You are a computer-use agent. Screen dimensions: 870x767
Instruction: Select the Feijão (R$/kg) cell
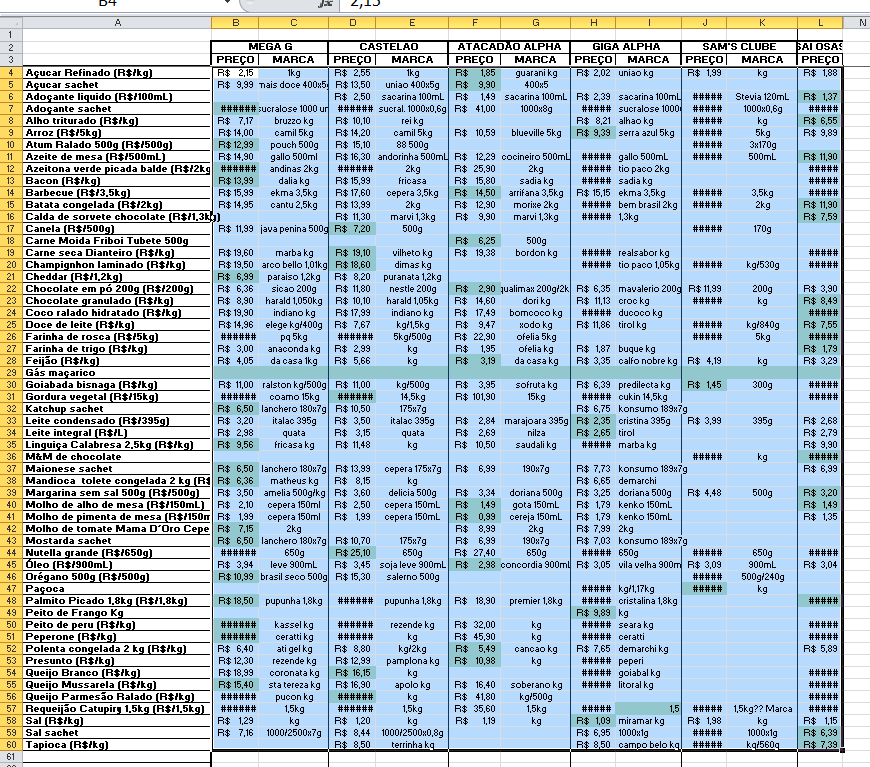pyautogui.click(x=117, y=361)
